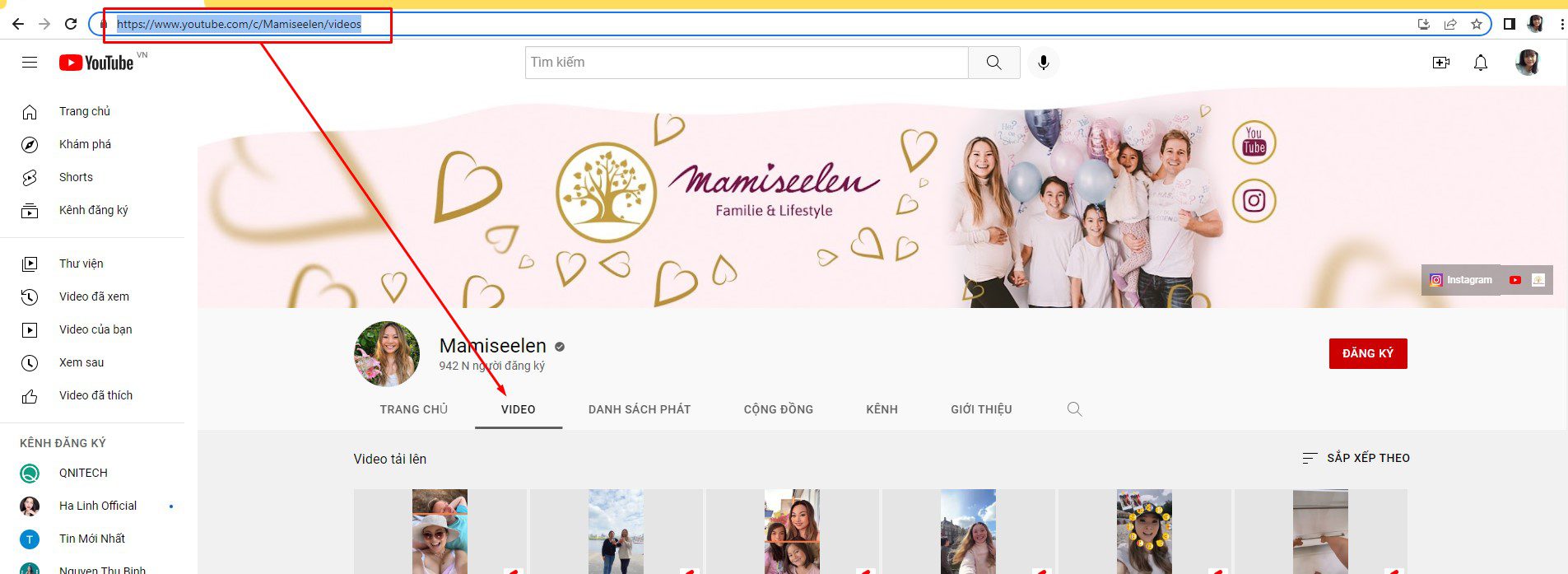Open the Chrome profile avatar

[1535, 24]
